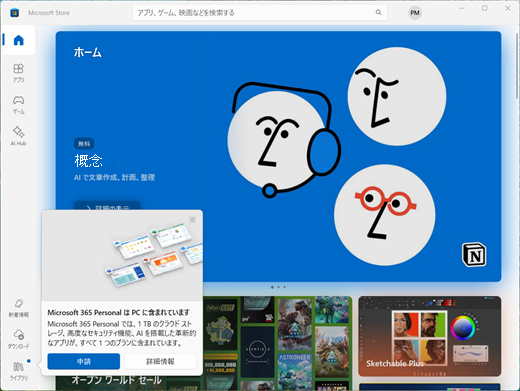
Task: Click 'AI で文章作成、計画、整理' subtitle
Action: click(114, 177)
